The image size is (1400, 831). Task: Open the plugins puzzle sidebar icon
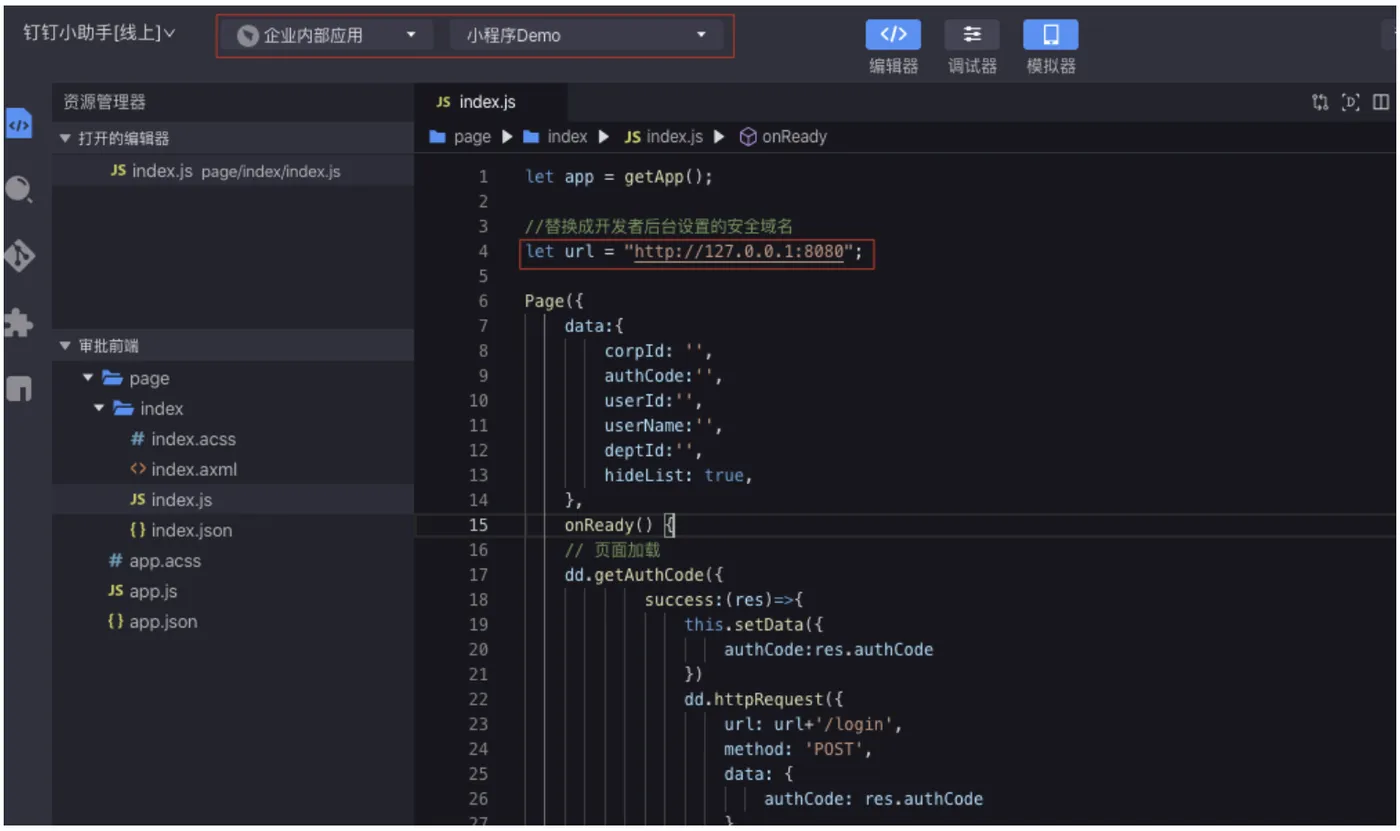19,322
